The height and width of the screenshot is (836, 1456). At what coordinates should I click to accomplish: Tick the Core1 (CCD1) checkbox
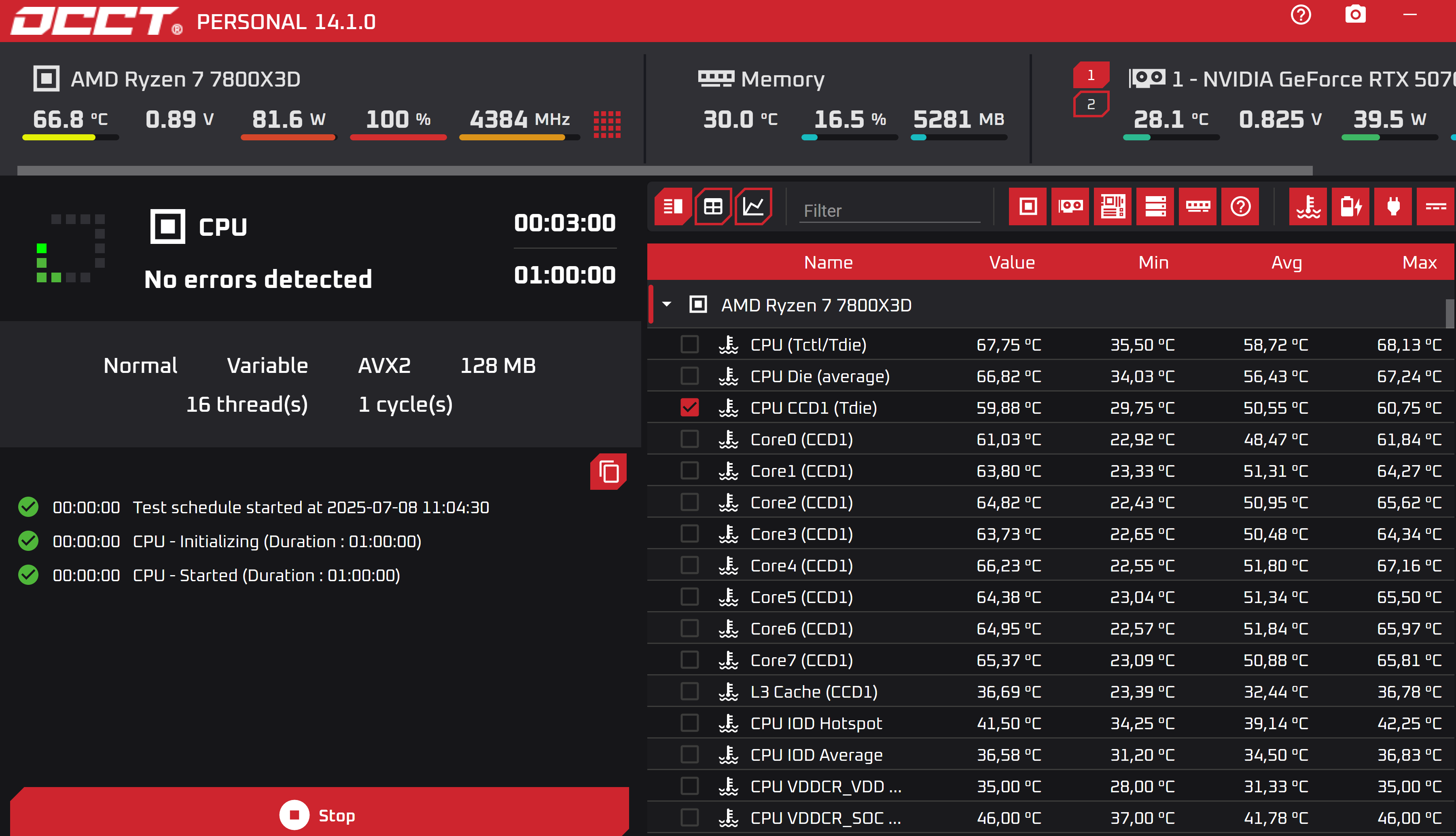689,471
